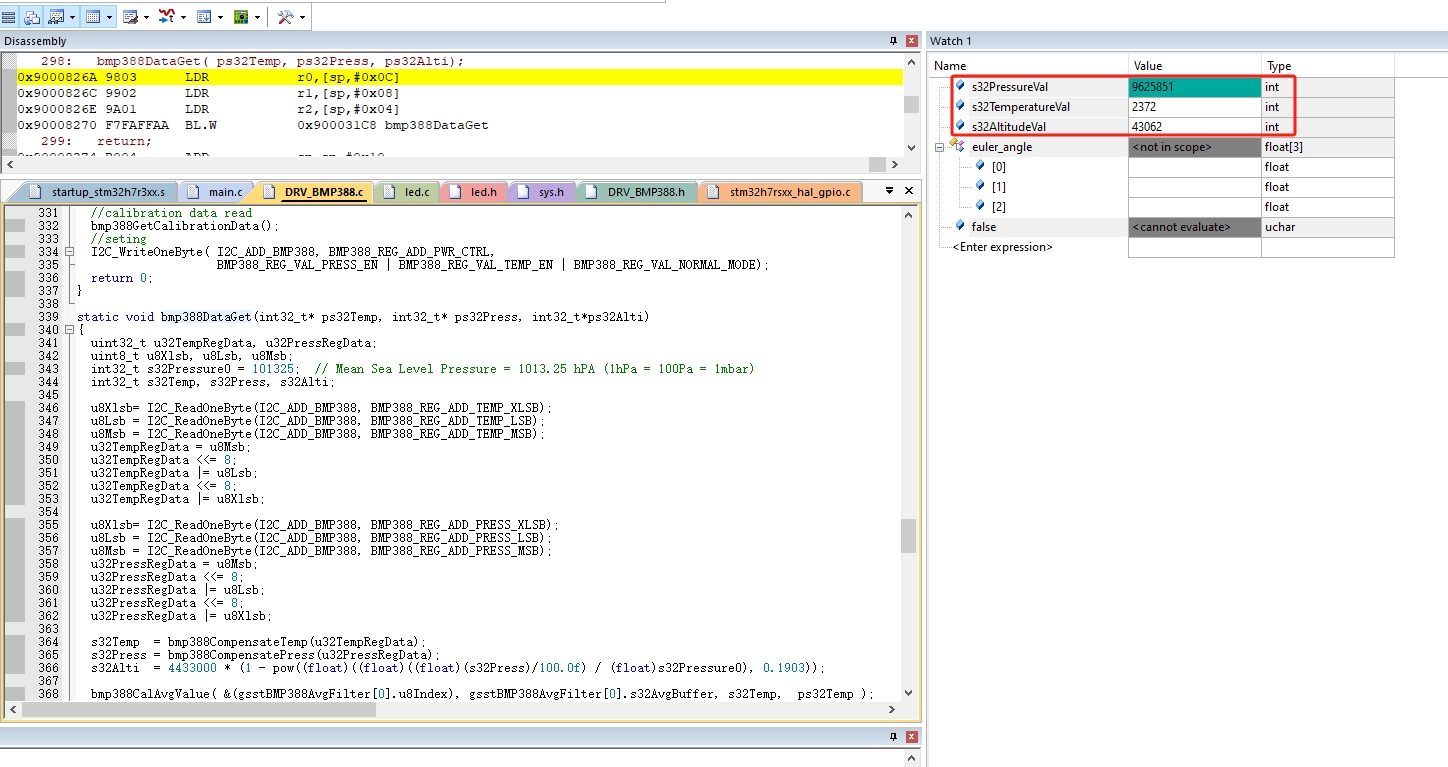Click the Disassembly scroll-down arrow

(x=911, y=147)
